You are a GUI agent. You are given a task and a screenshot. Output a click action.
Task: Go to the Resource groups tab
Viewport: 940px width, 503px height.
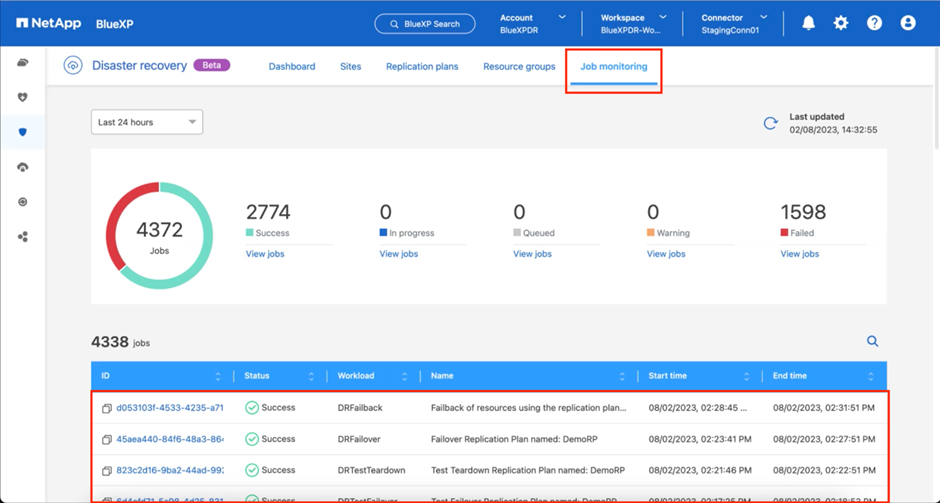click(519, 67)
